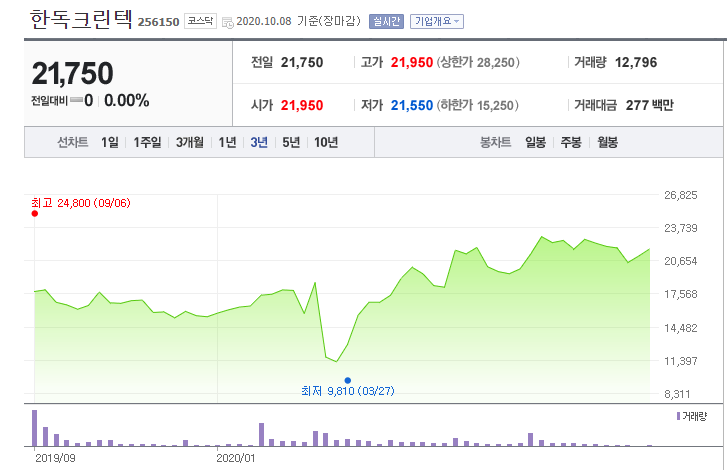Click 시가 value 21,950
Image resolution: width=727 pixels, height=470 pixels.
coord(302,105)
